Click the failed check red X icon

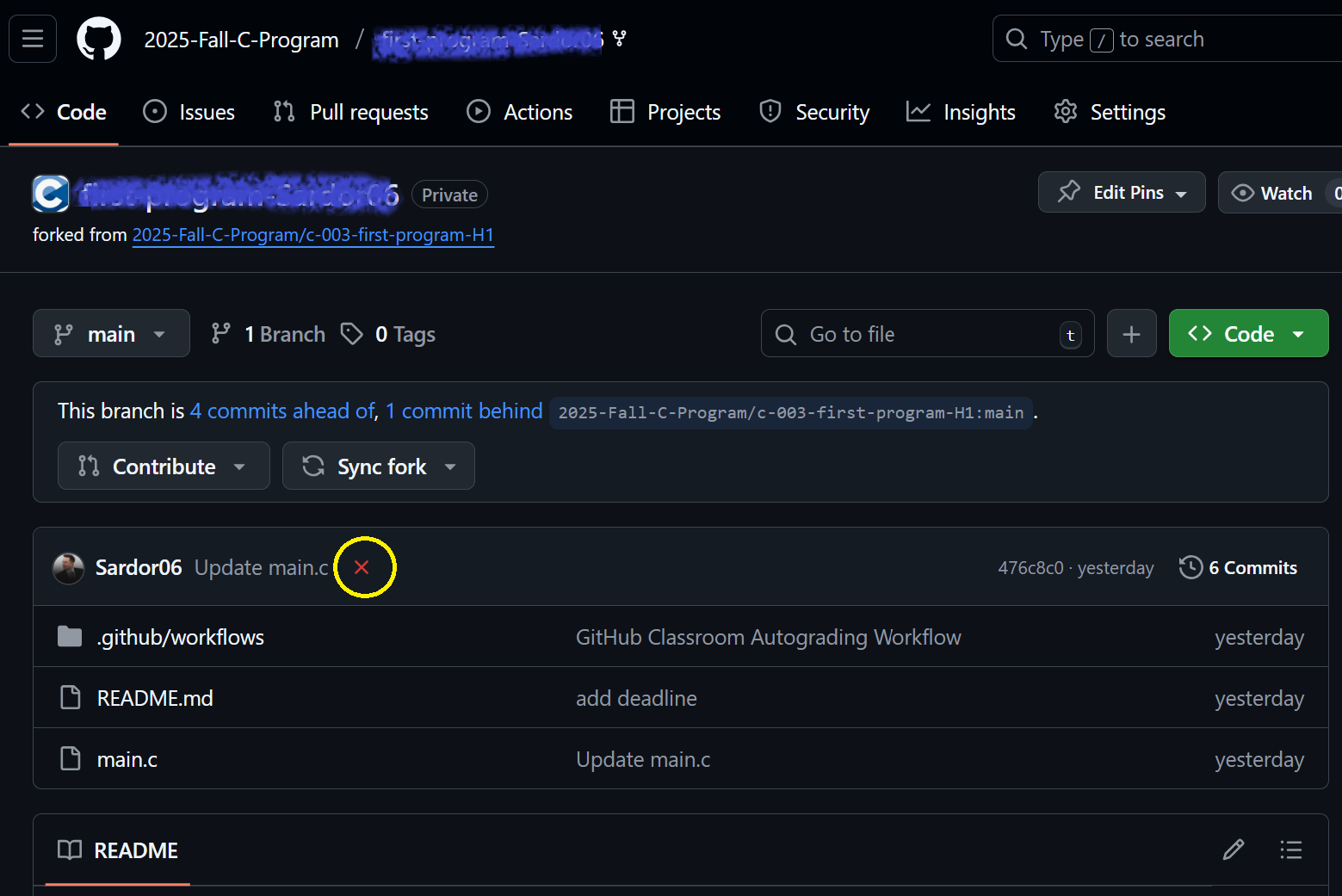pyautogui.click(x=362, y=567)
